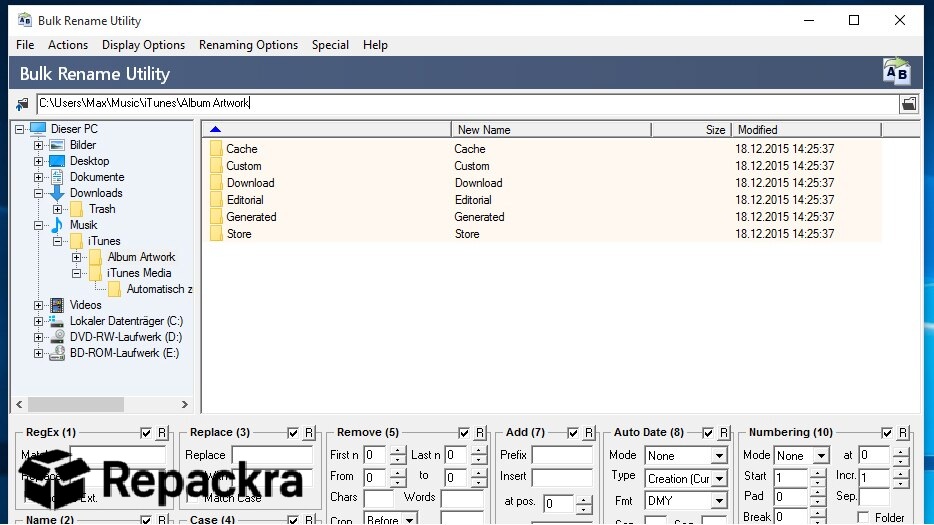Open the Display Options menu
The height and width of the screenshot is (525, 934).
click(x=144, y=45)
